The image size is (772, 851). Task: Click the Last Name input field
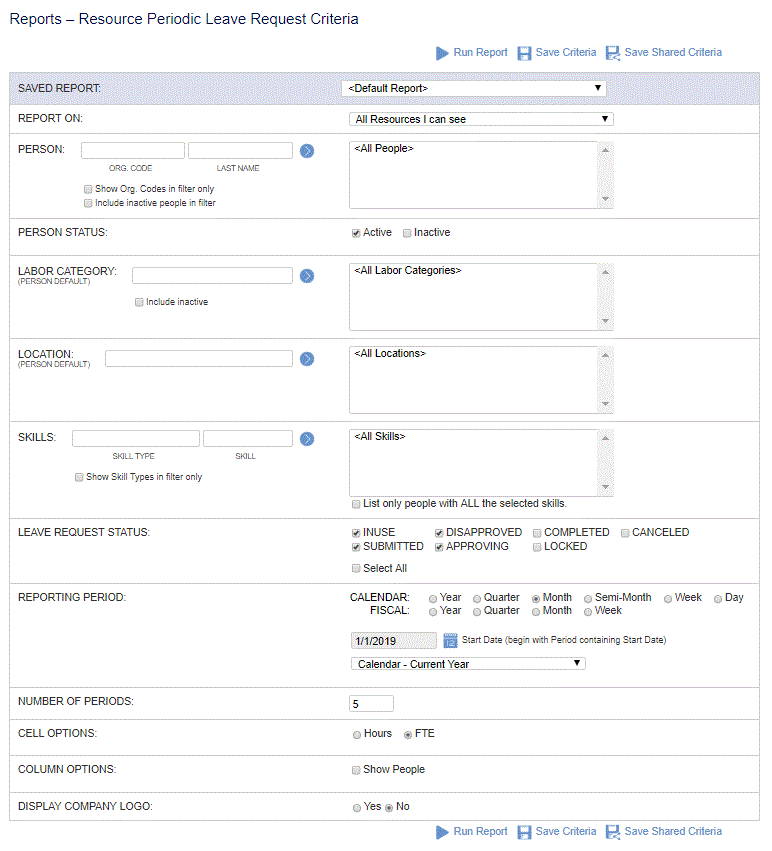(241, 150)
